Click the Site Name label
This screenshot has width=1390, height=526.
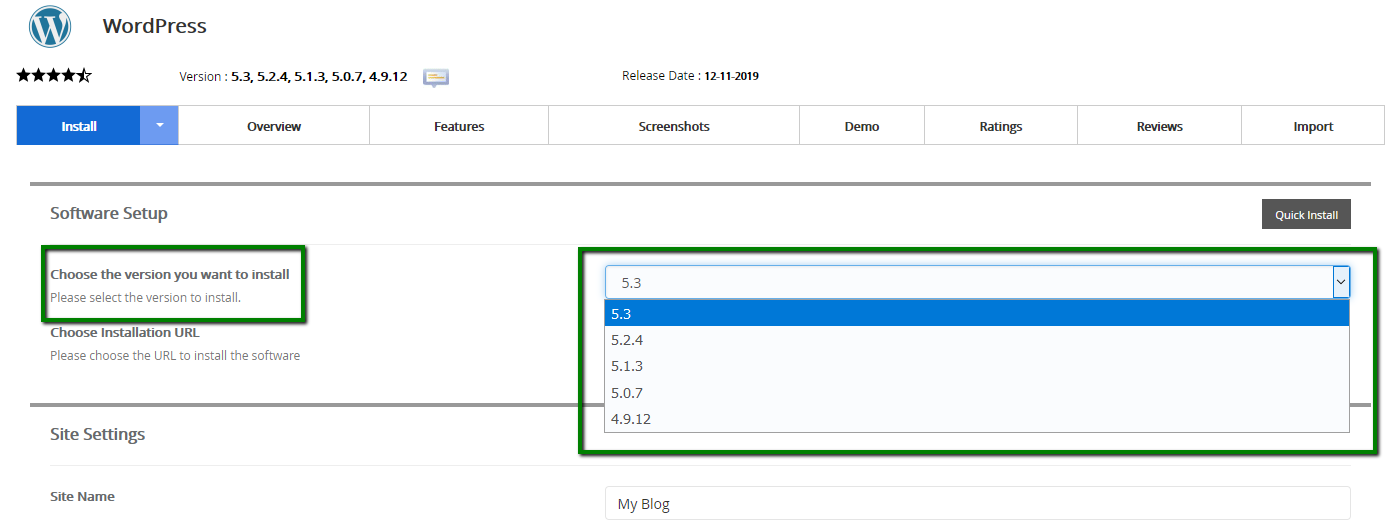pyautogui.click(x=82, y=496)
